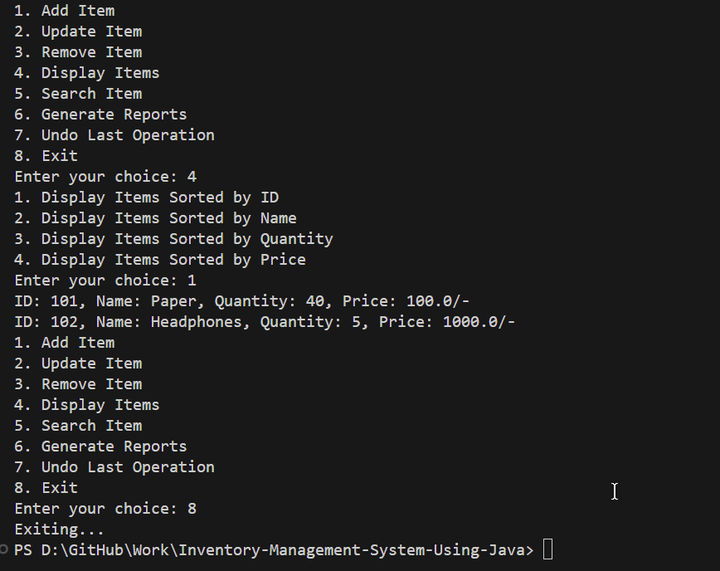Screen dimensions: 720x571
Task: Click the terminal cursor block after the prompt
Action: click(548, 550)
